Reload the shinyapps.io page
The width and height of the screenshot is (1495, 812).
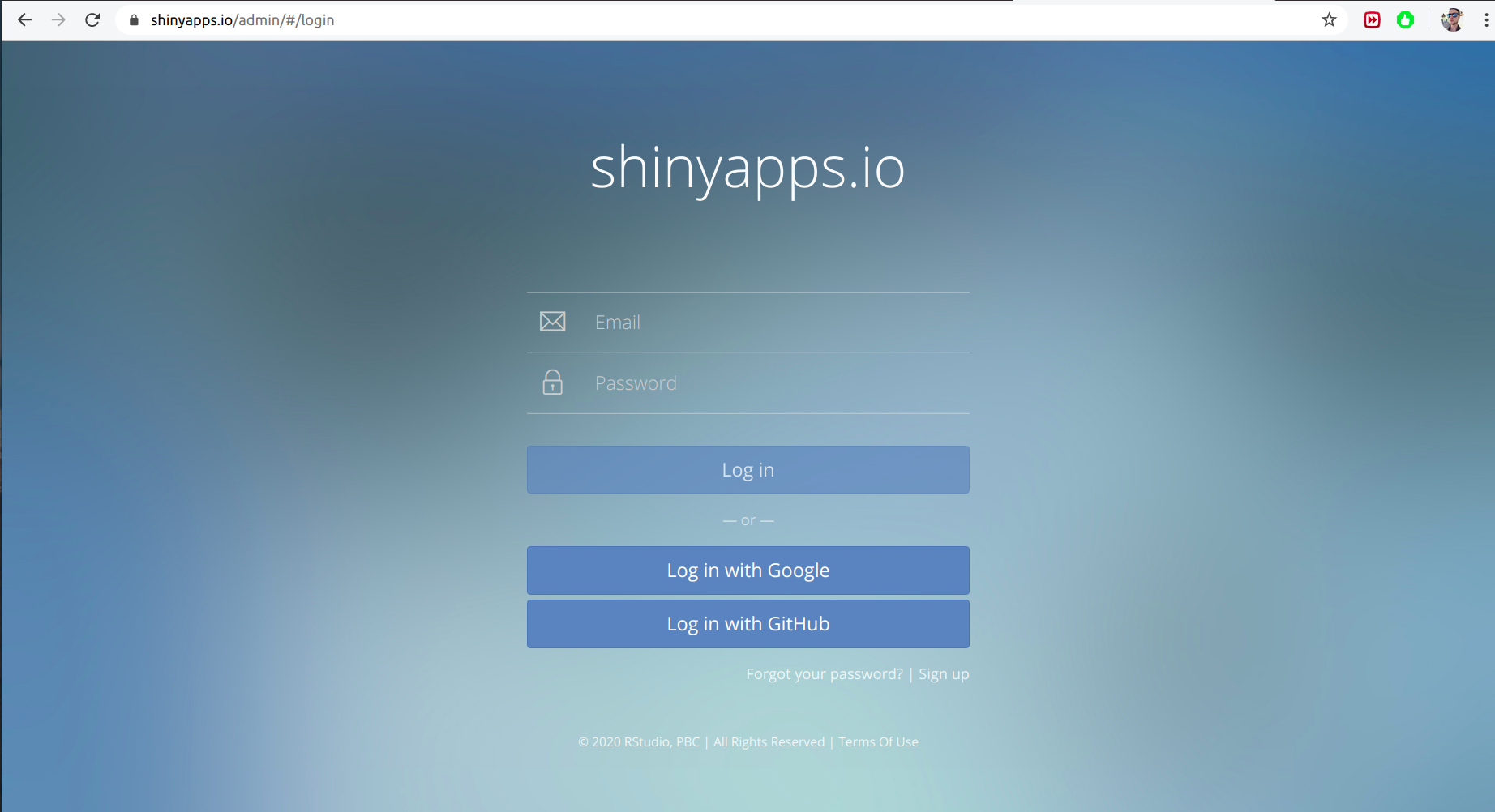(92, 19)
